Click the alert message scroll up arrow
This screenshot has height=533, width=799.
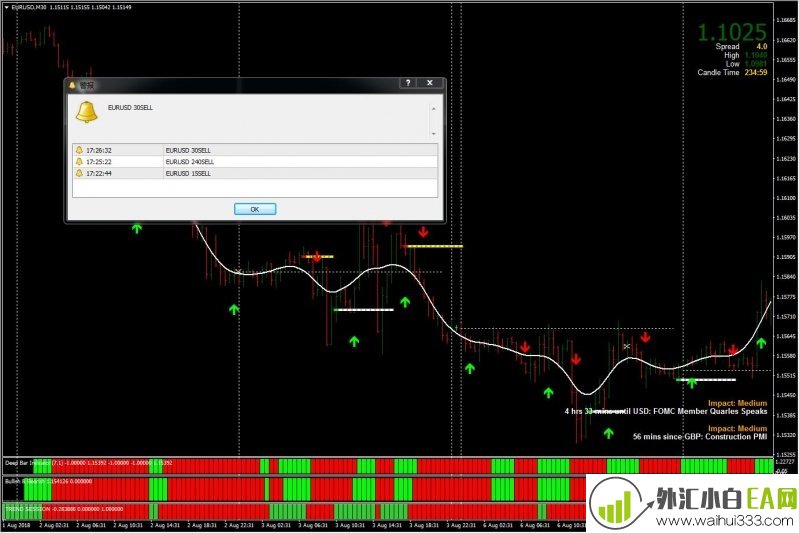coord(434,109)
